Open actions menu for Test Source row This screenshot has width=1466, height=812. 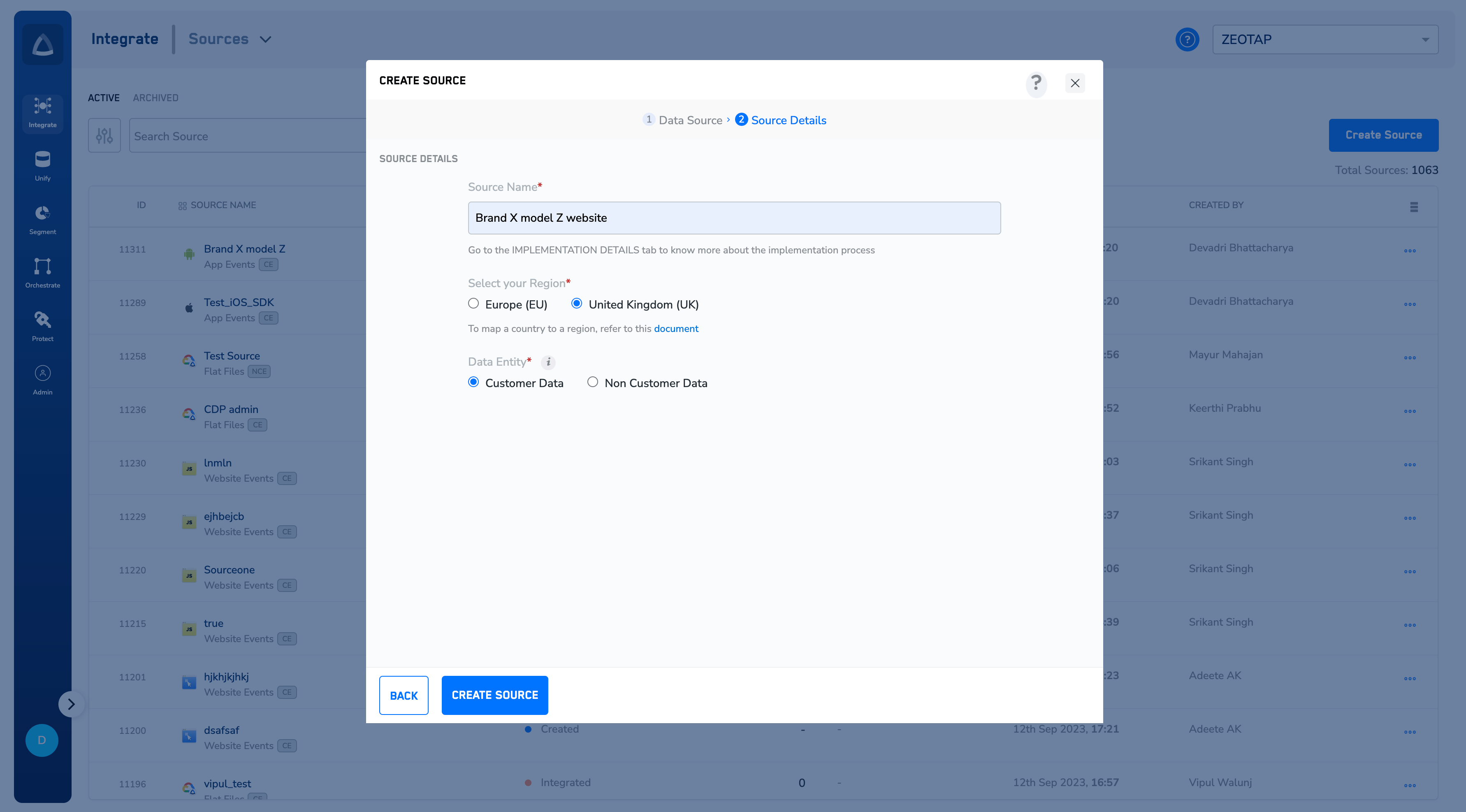point(1410,358)
